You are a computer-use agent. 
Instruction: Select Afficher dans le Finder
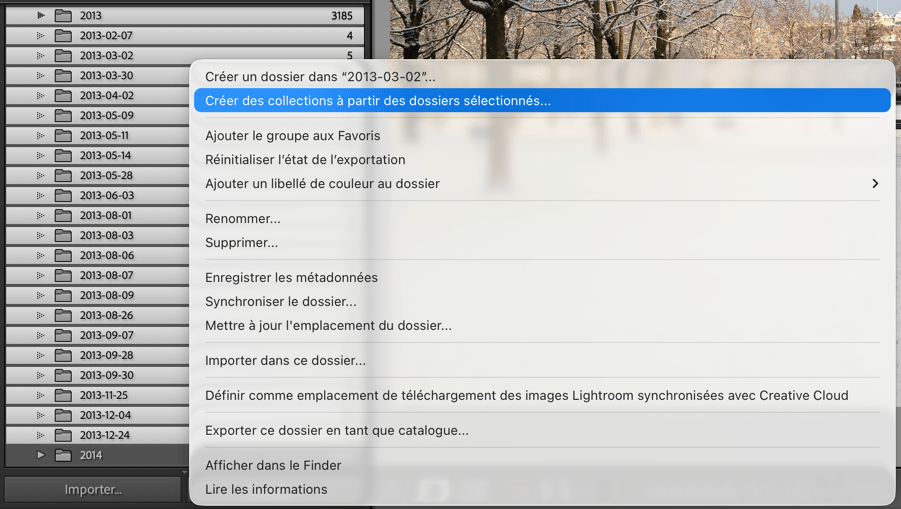273,466
